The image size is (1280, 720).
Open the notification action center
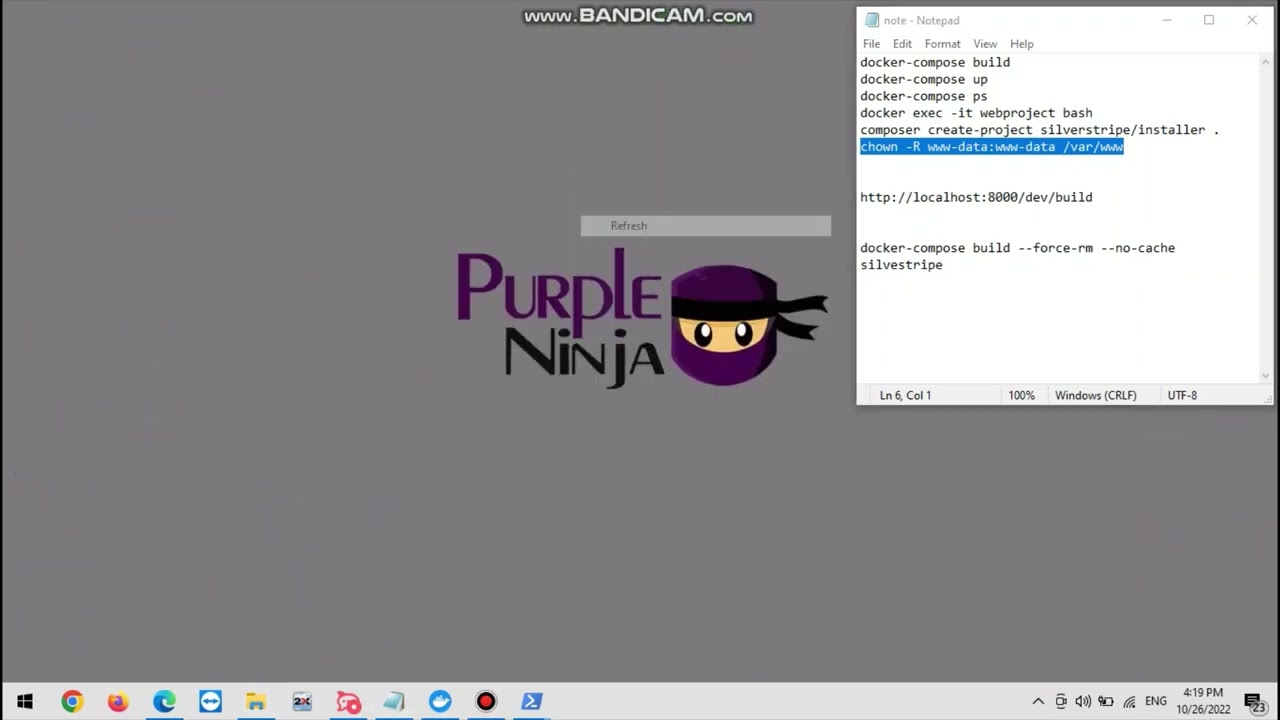coord(1254,702)
